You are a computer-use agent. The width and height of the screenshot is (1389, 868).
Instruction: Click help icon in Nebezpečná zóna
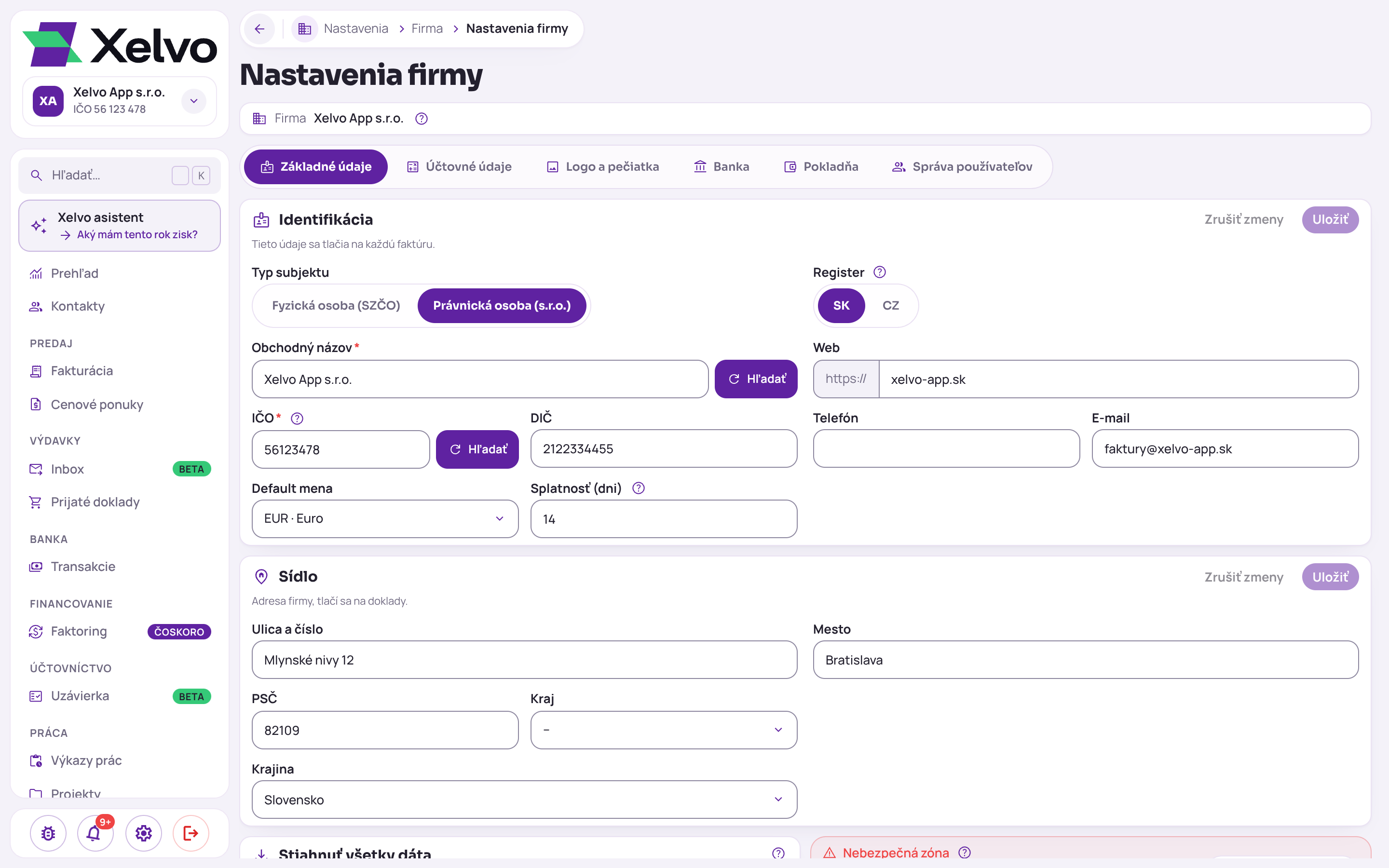point(965,853)
